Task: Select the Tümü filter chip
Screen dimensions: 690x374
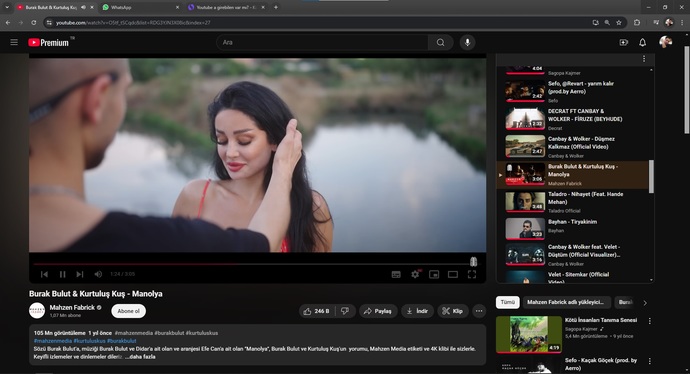Action: coord(507,302)
